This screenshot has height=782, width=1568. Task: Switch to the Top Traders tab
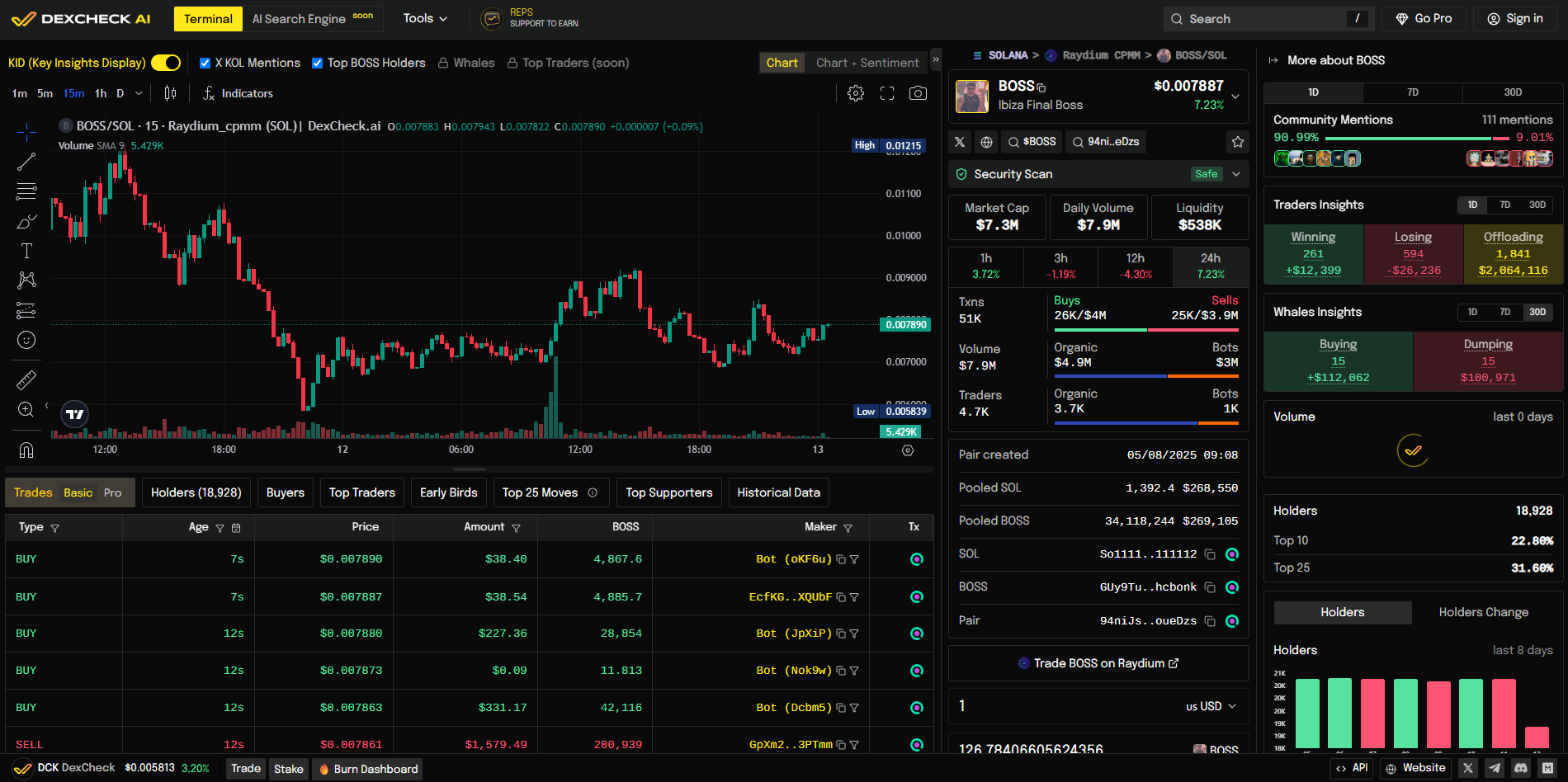361,492
